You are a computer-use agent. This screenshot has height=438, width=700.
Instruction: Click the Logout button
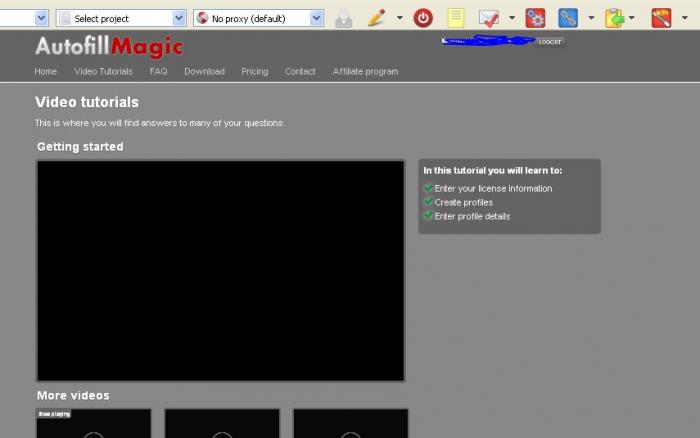point(550,42)
